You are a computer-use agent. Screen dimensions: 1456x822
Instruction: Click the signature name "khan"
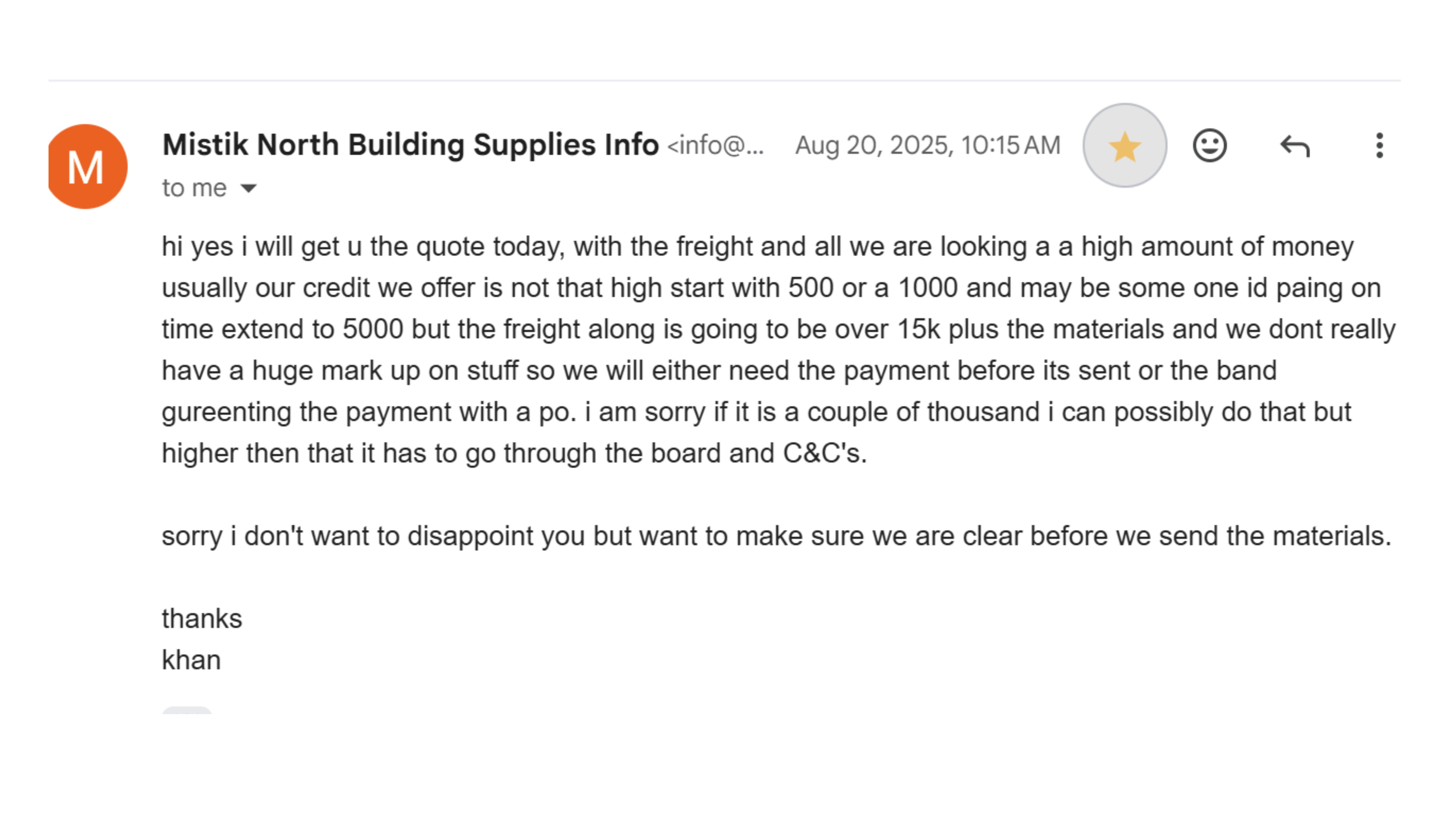coord(191,660)
